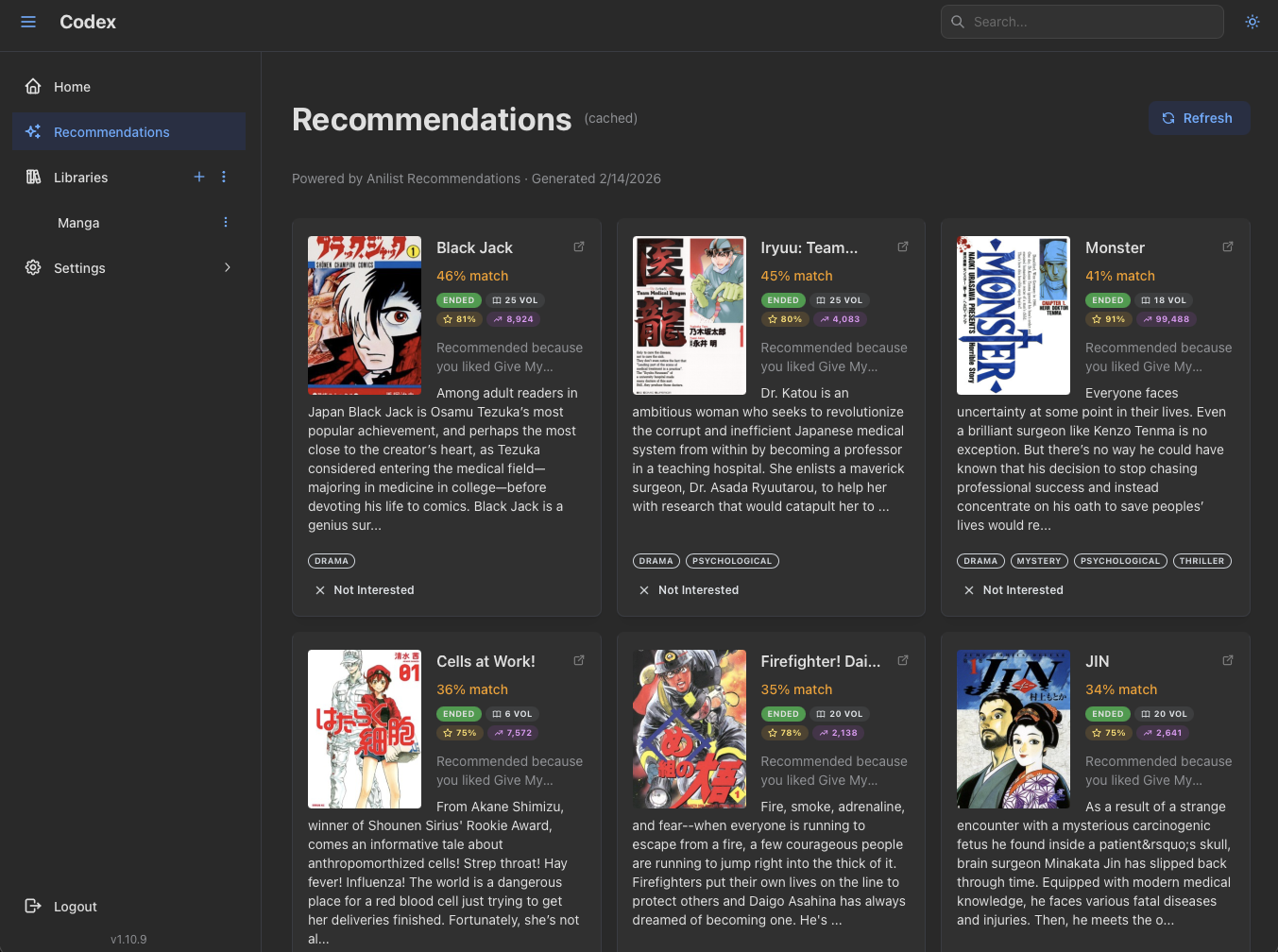Add a new library via plus icon
1278x952 pixels.
pyautogui.click(x=199, y=177)
